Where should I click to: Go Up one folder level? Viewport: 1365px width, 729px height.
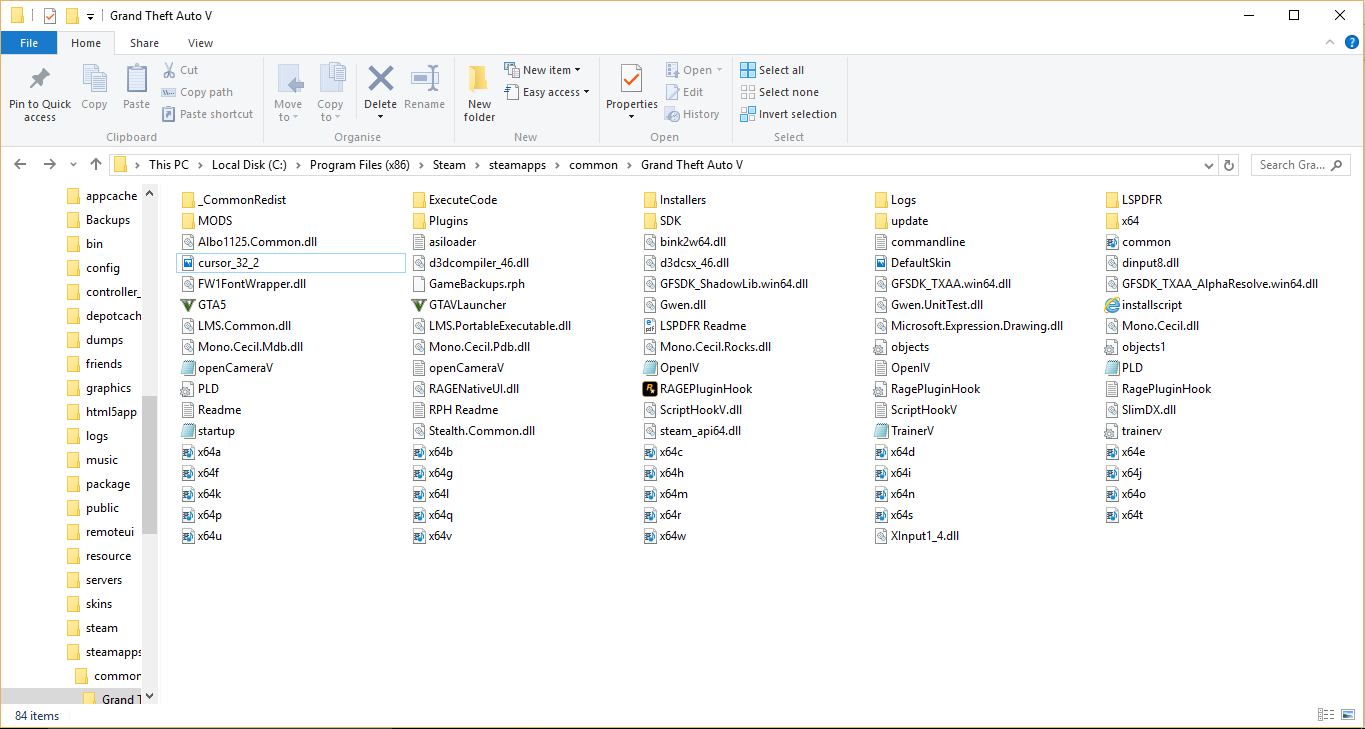96,164
